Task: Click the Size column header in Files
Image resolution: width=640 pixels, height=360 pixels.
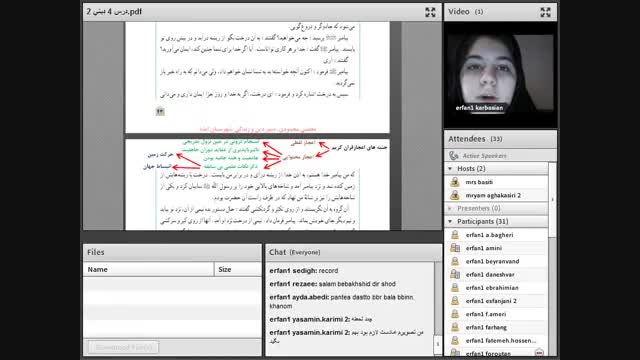Action: click(238, 269)
